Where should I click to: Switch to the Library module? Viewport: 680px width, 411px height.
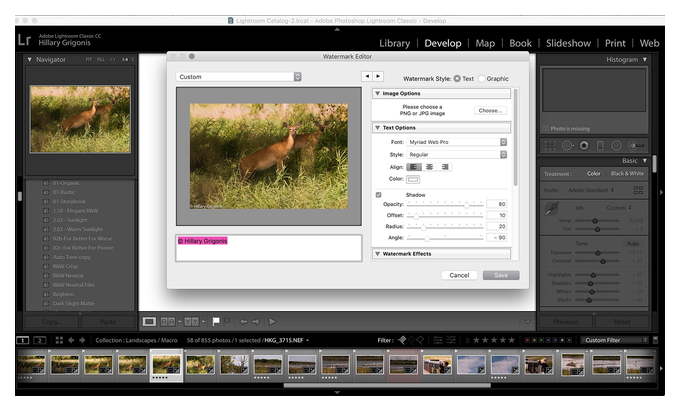tap(395, 43)
